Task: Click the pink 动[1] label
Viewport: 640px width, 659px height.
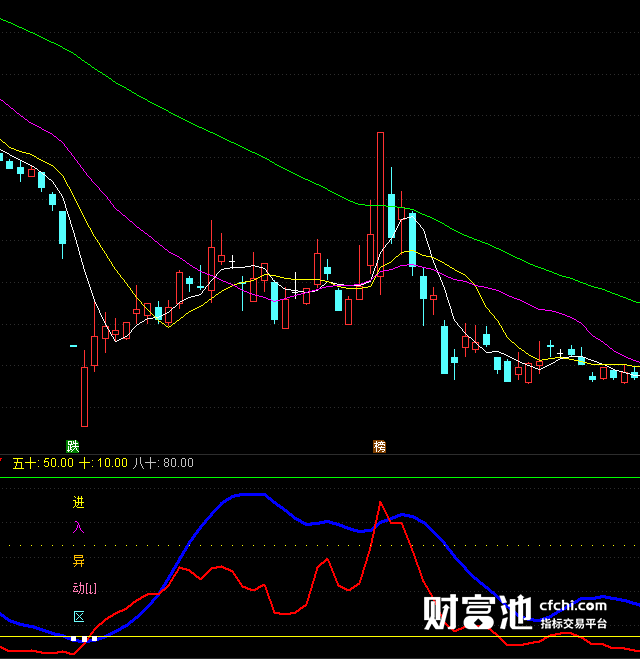Action: click(x=84, y=588)
